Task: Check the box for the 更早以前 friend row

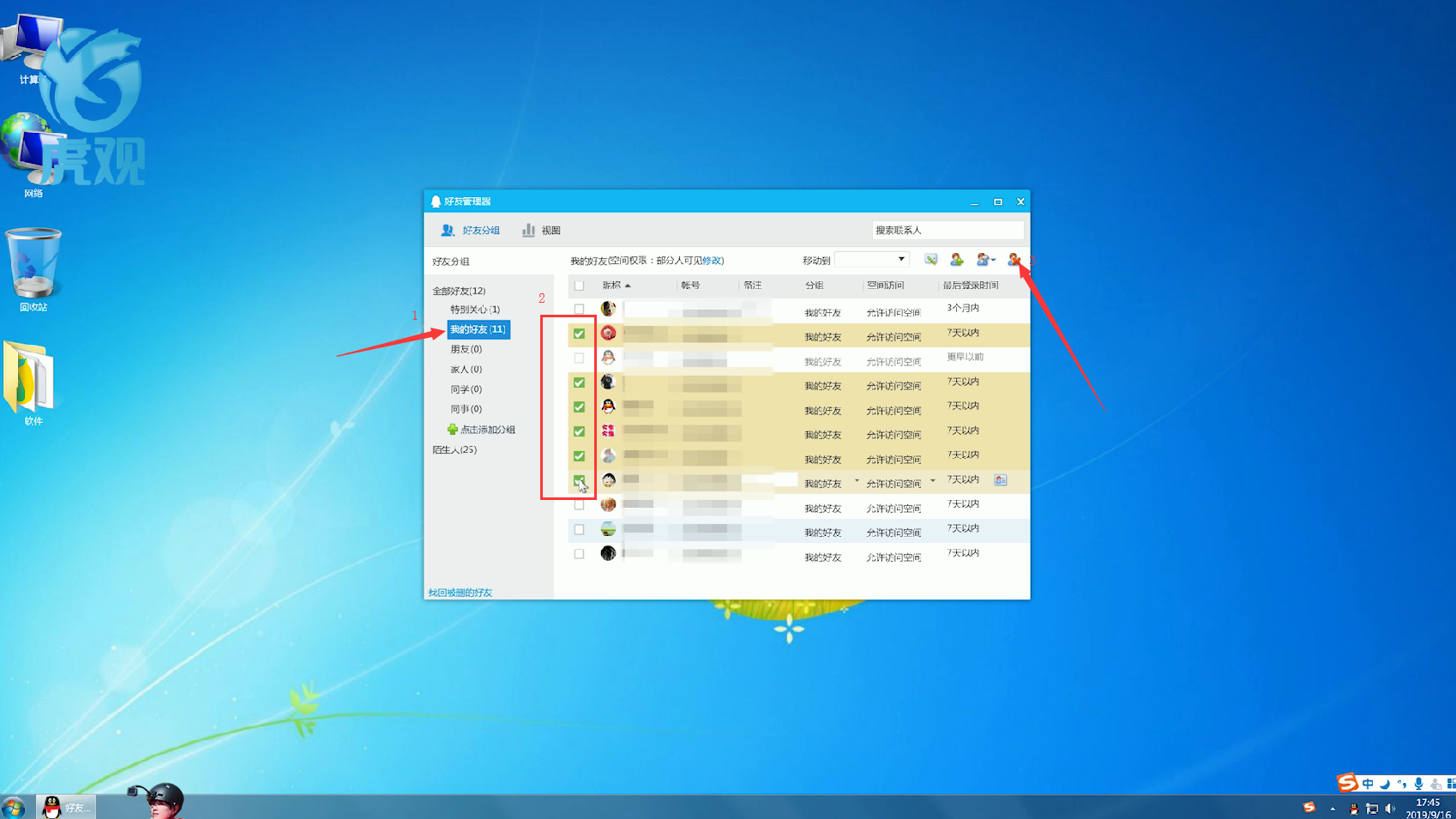Action: 579,358
